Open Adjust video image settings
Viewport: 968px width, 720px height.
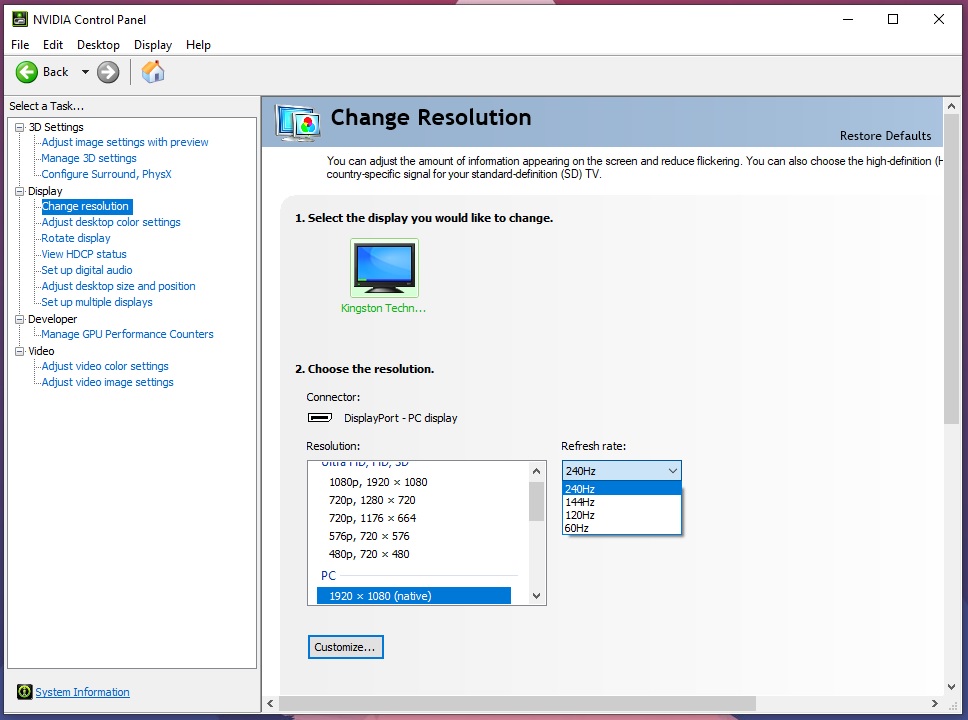click(x=107, y=382)
